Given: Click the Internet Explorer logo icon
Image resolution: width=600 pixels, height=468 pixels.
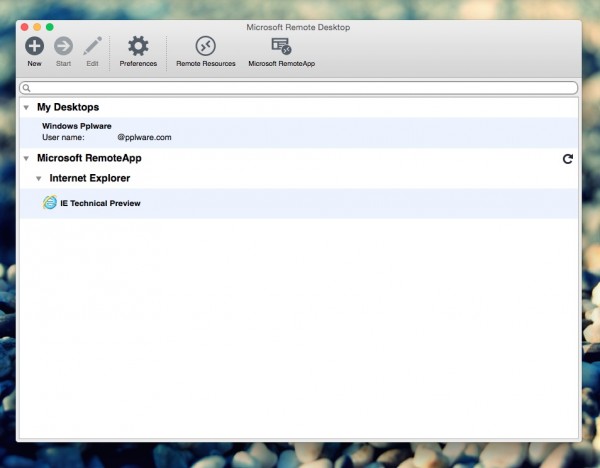Looking at the screenshot, I should 50,202.
